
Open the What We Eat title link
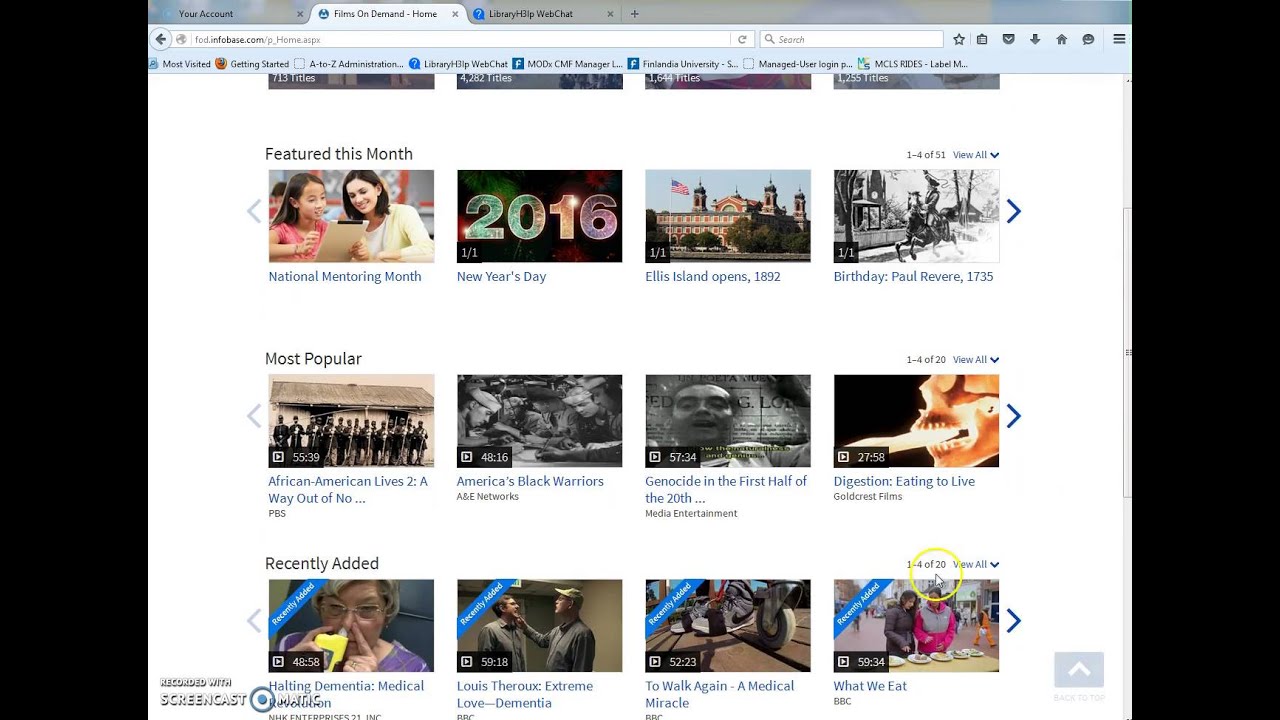870,687
